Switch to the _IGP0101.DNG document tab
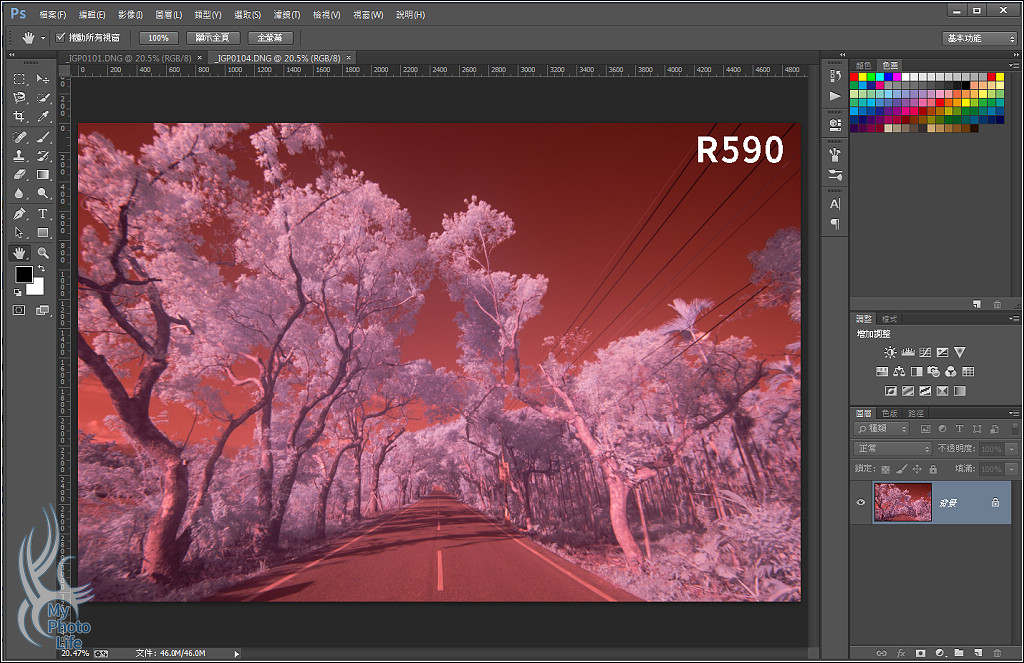 [x=132, y=58]
